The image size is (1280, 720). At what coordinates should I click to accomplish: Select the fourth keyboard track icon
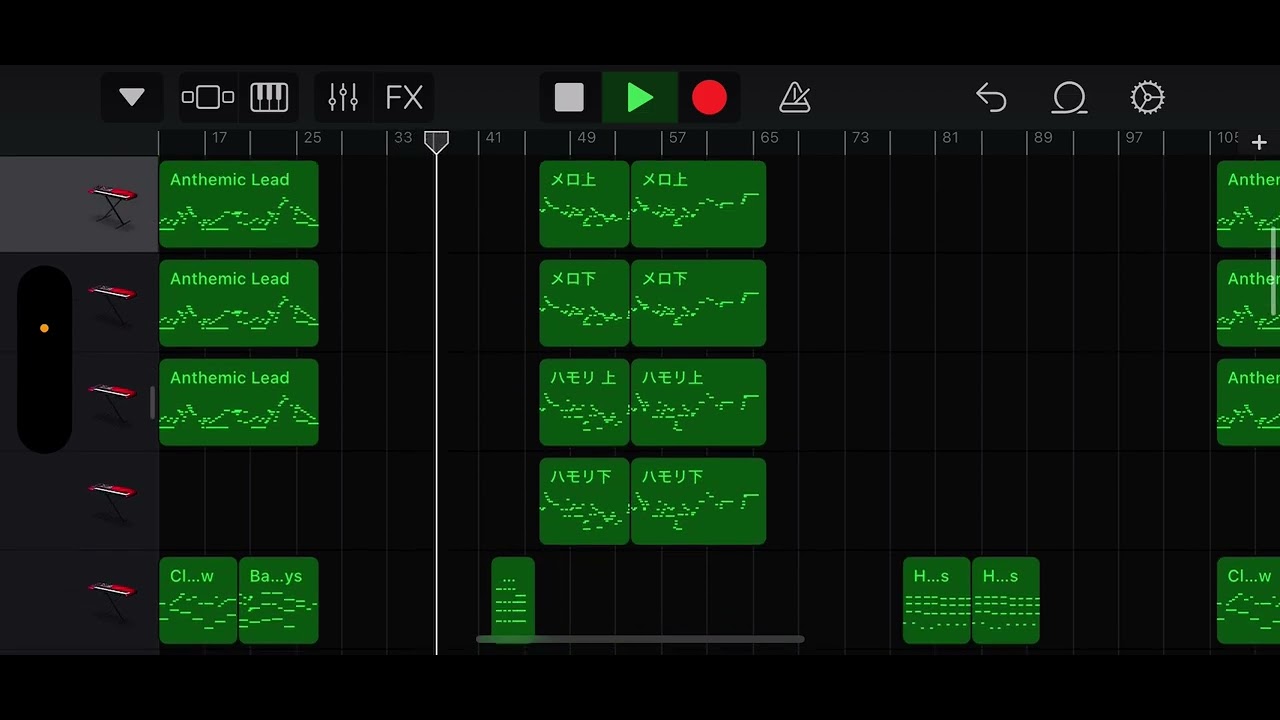point(111,501)
